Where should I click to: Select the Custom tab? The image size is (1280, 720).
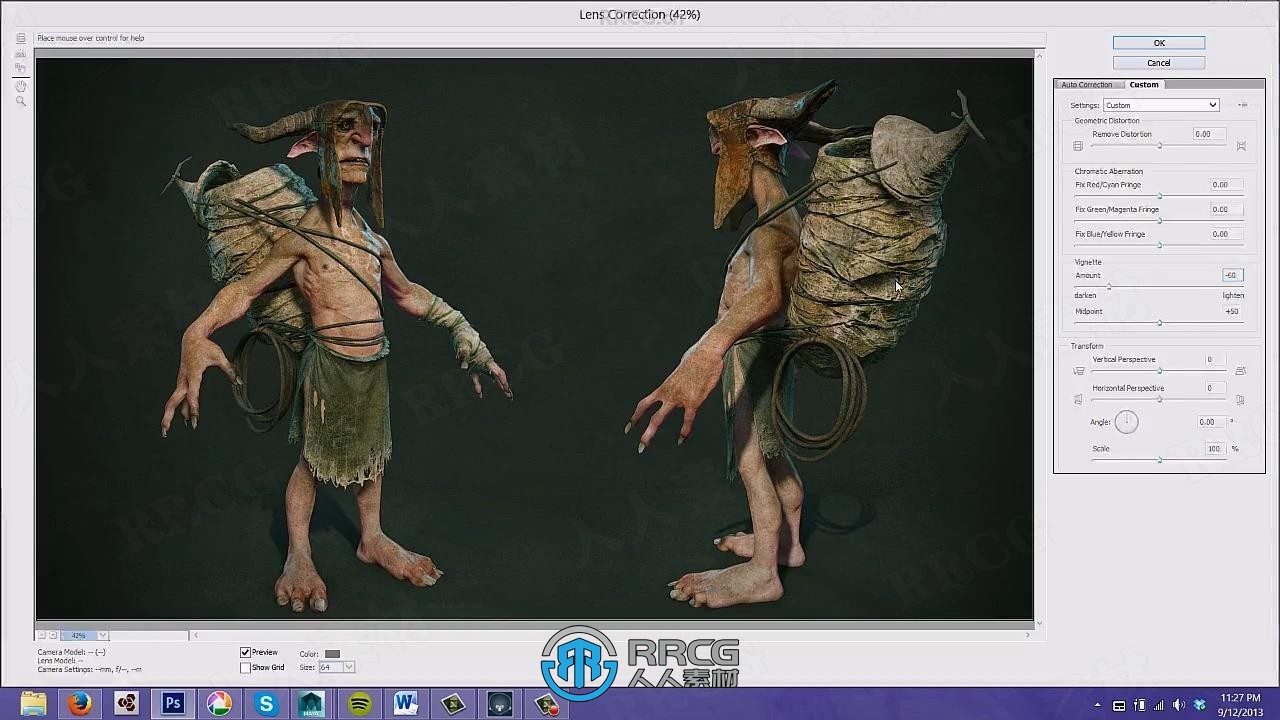[1144, 85]
